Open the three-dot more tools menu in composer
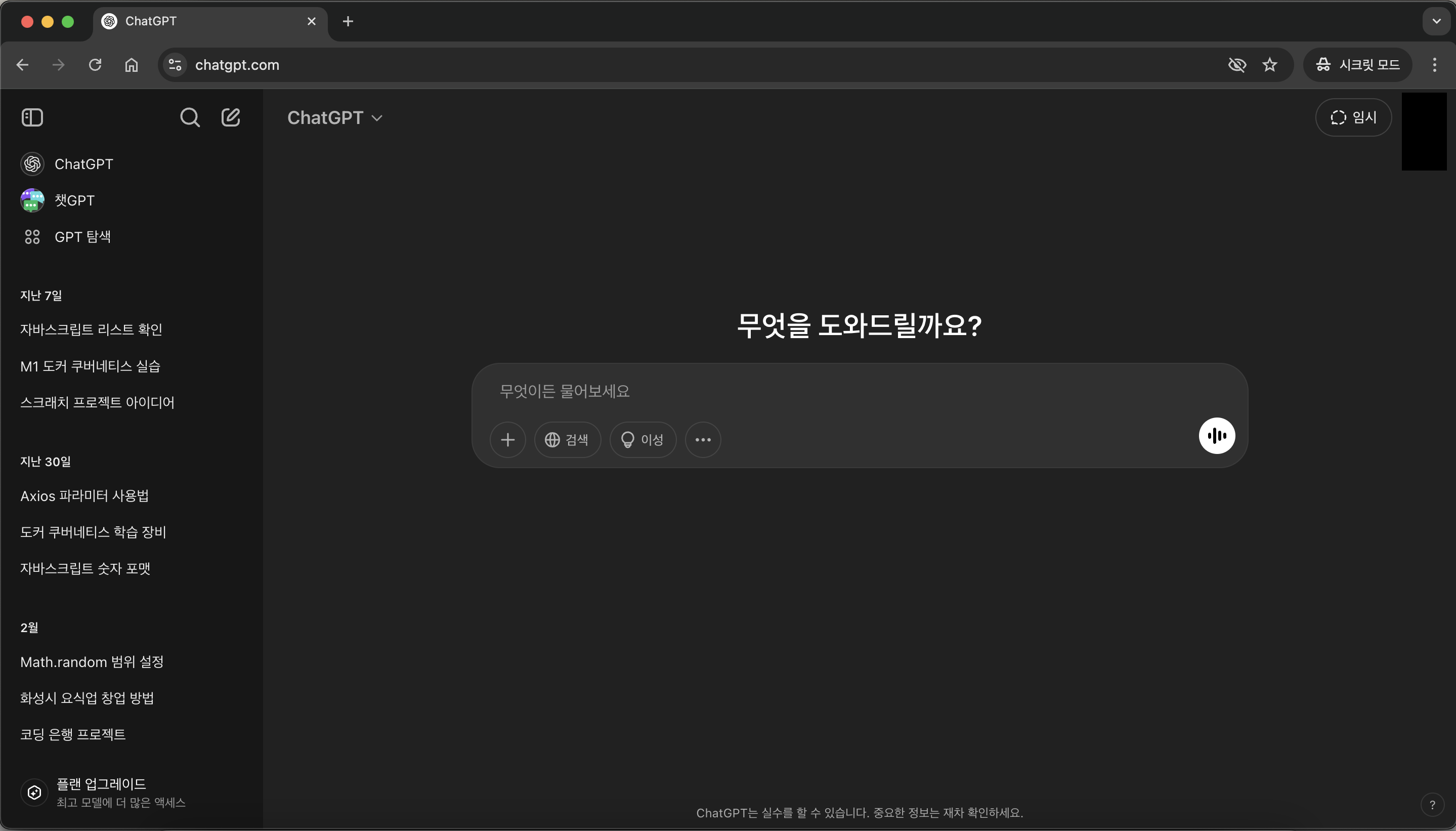This screenshot has width=1456, height=831. click(702, 440)
